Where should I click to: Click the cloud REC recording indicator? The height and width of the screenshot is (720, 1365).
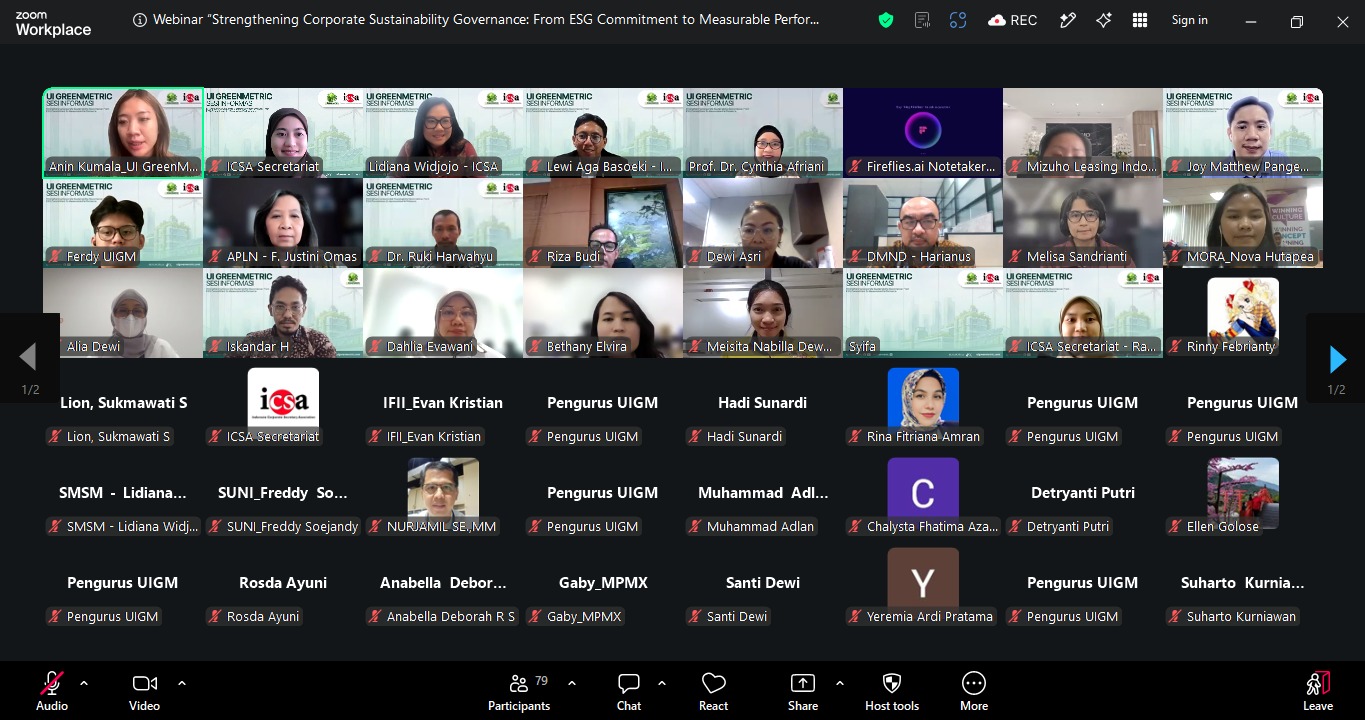pyautogui.click(x=1012, y=20)
